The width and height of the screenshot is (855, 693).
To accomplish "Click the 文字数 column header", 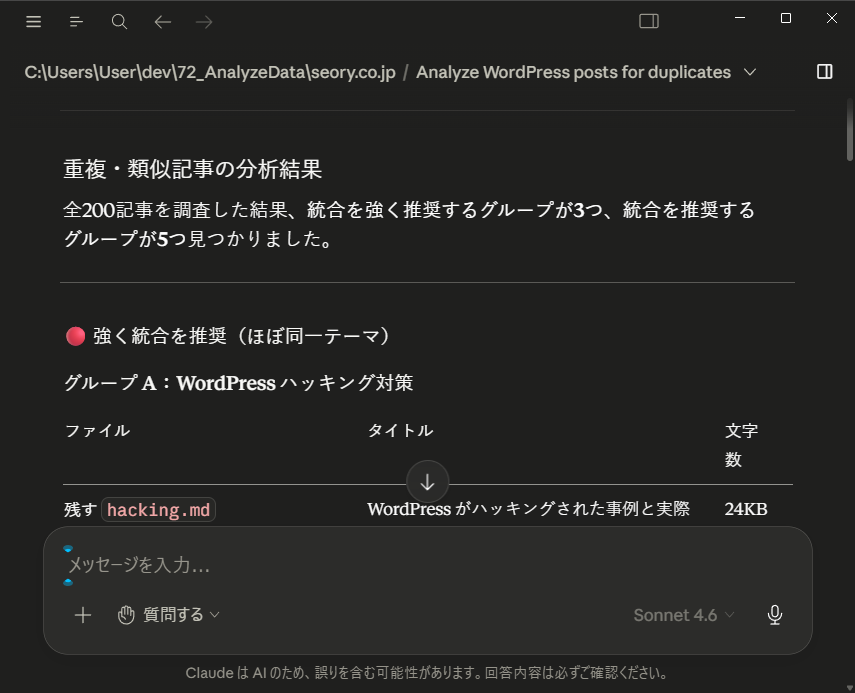I will coord(741,445).
